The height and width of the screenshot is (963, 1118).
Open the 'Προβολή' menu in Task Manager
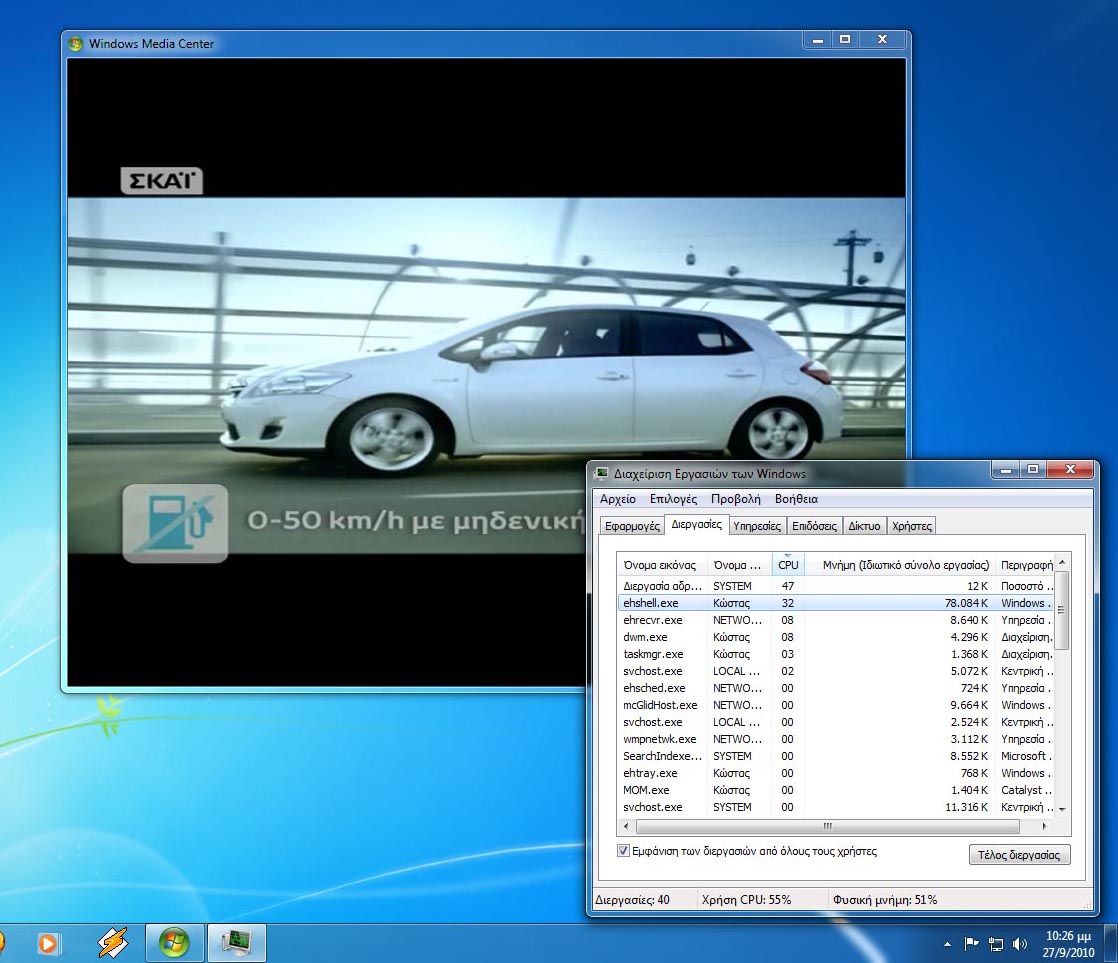click(x=735, y=499)
